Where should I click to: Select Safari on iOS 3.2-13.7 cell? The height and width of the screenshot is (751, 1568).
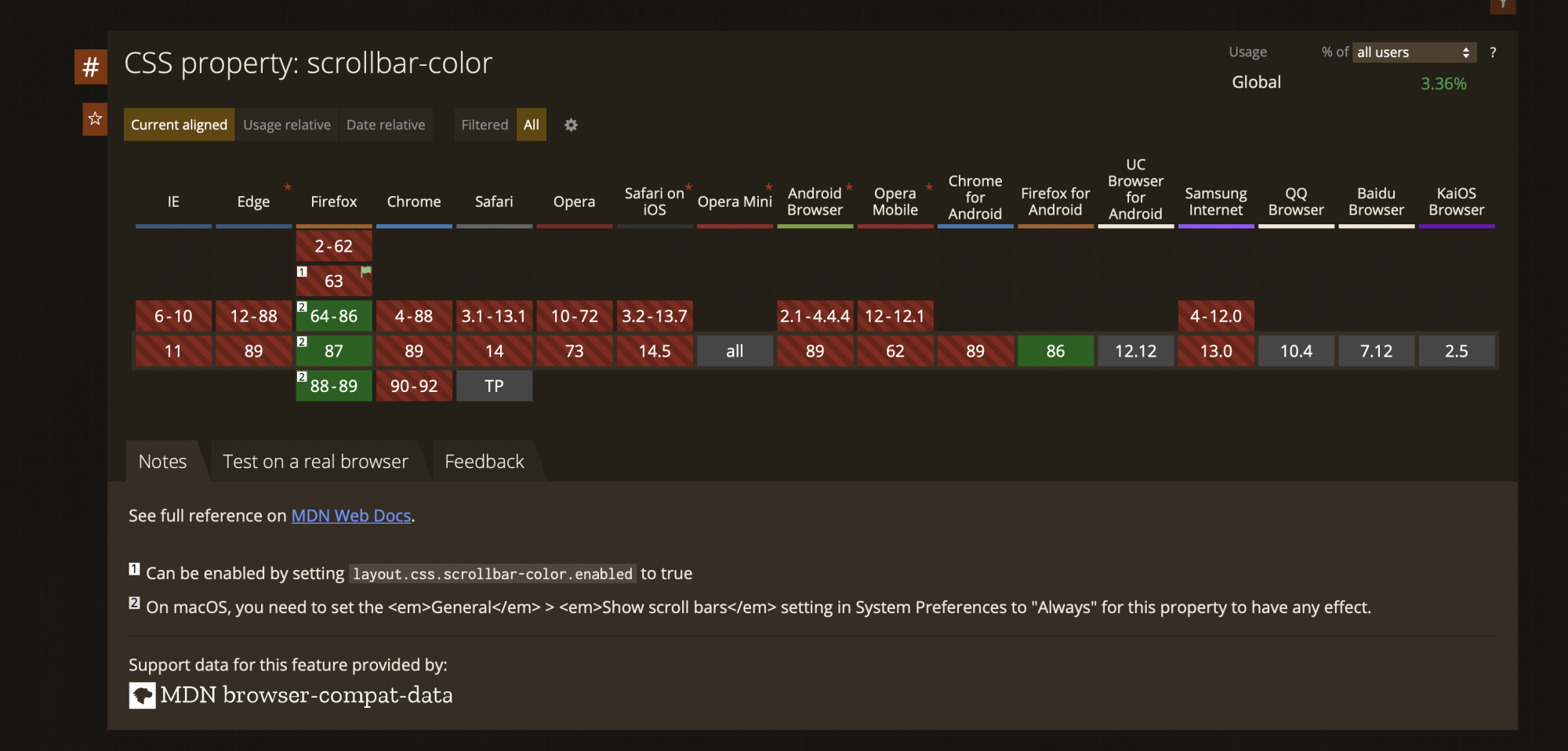pyautogui.click(x=655, y=316)
